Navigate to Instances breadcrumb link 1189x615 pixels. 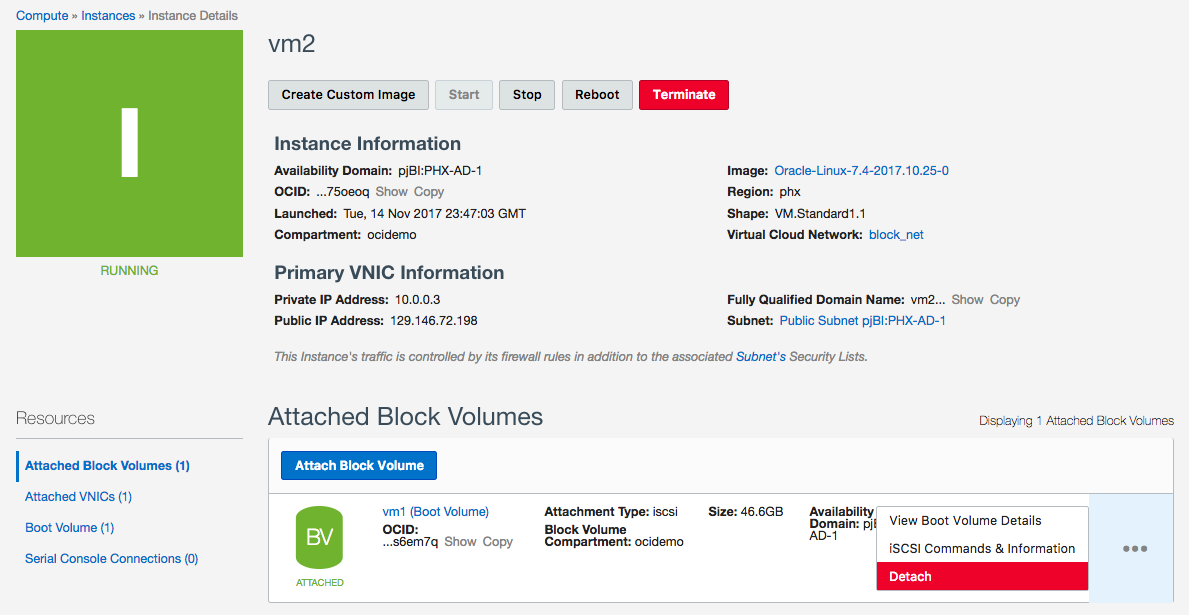click(110, 16)
